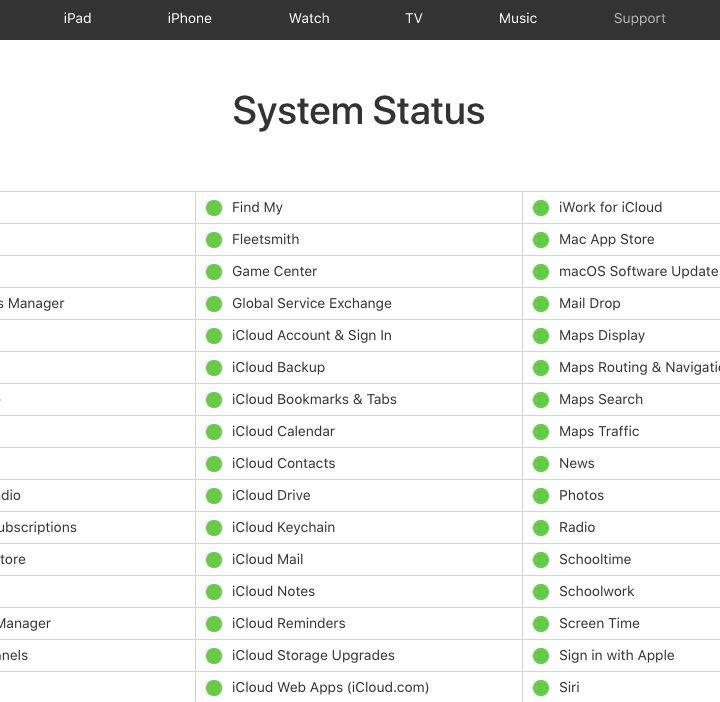Click green status dot for Find My
The width and height of the screenshot is (720, 702).
tap(214, 208)
